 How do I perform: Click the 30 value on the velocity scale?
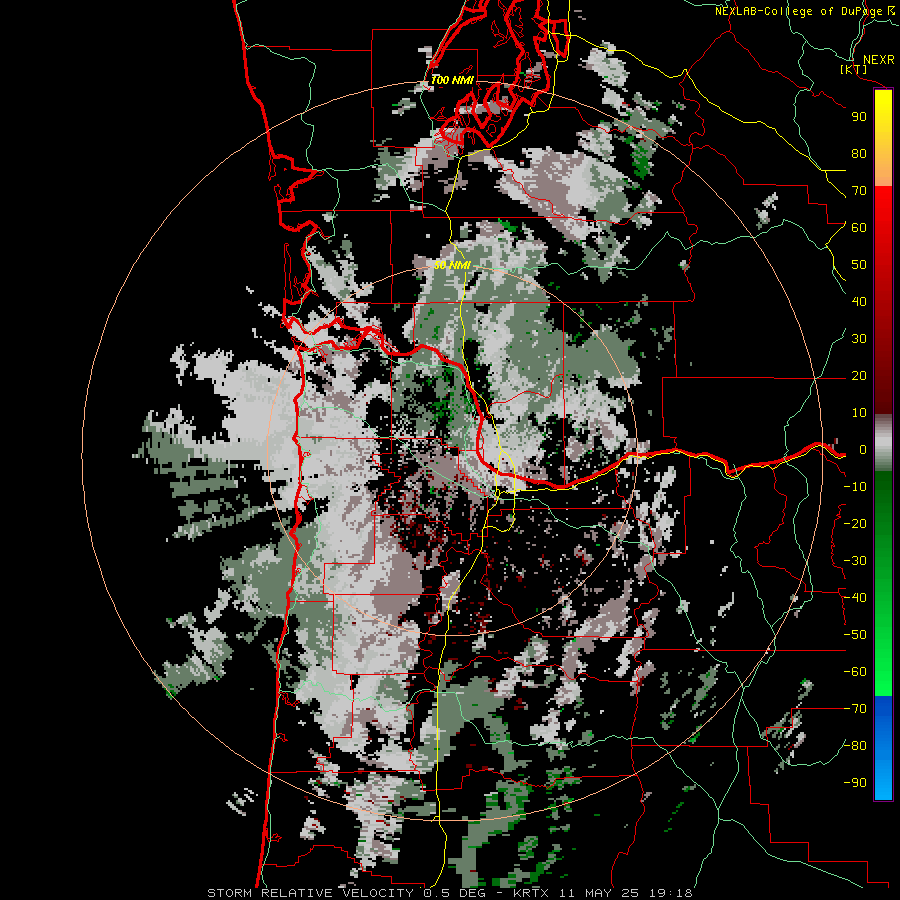[x=859, y=339]
